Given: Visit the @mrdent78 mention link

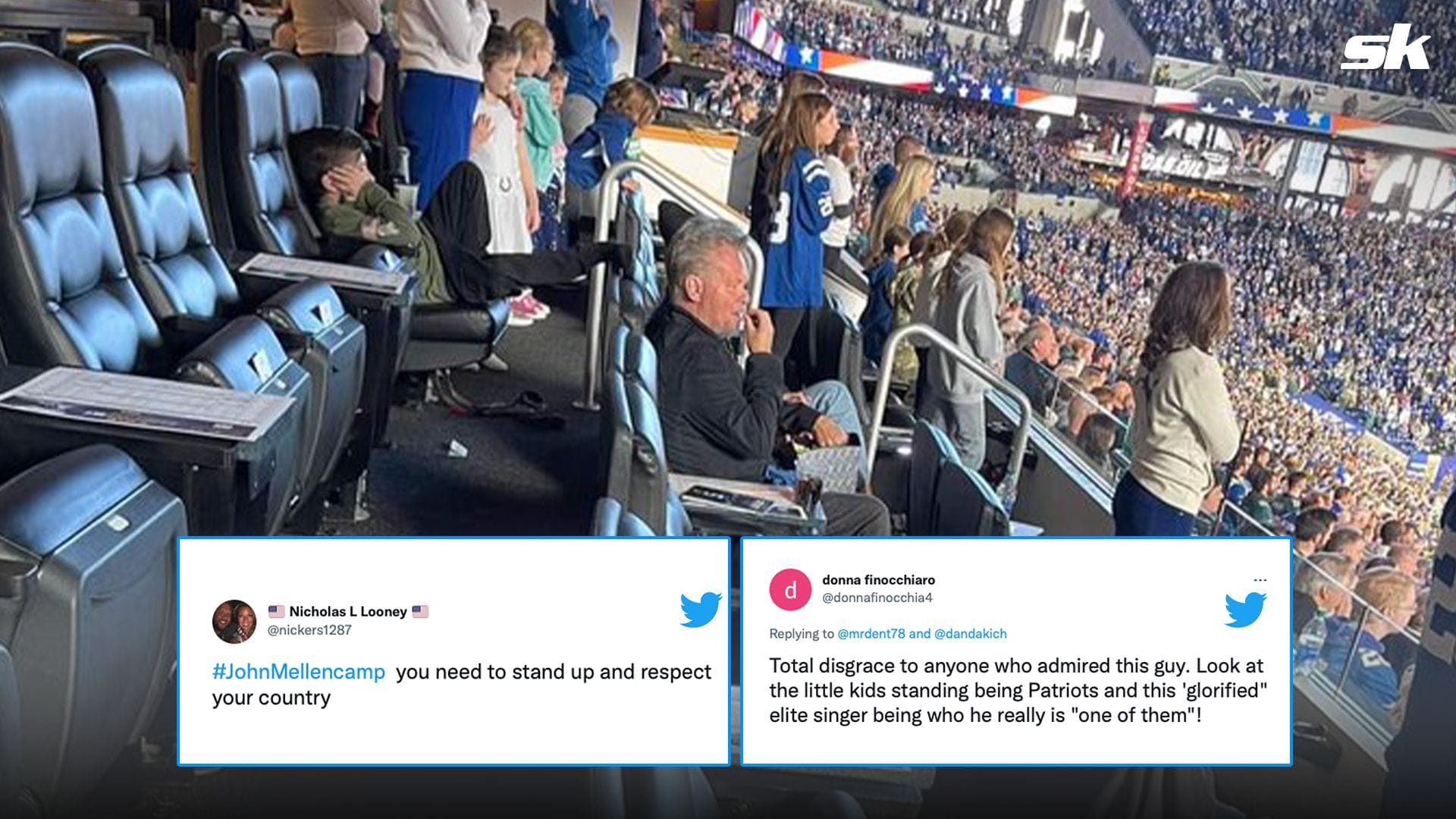Looking at the screenshot, I should [x=871, y=633].
